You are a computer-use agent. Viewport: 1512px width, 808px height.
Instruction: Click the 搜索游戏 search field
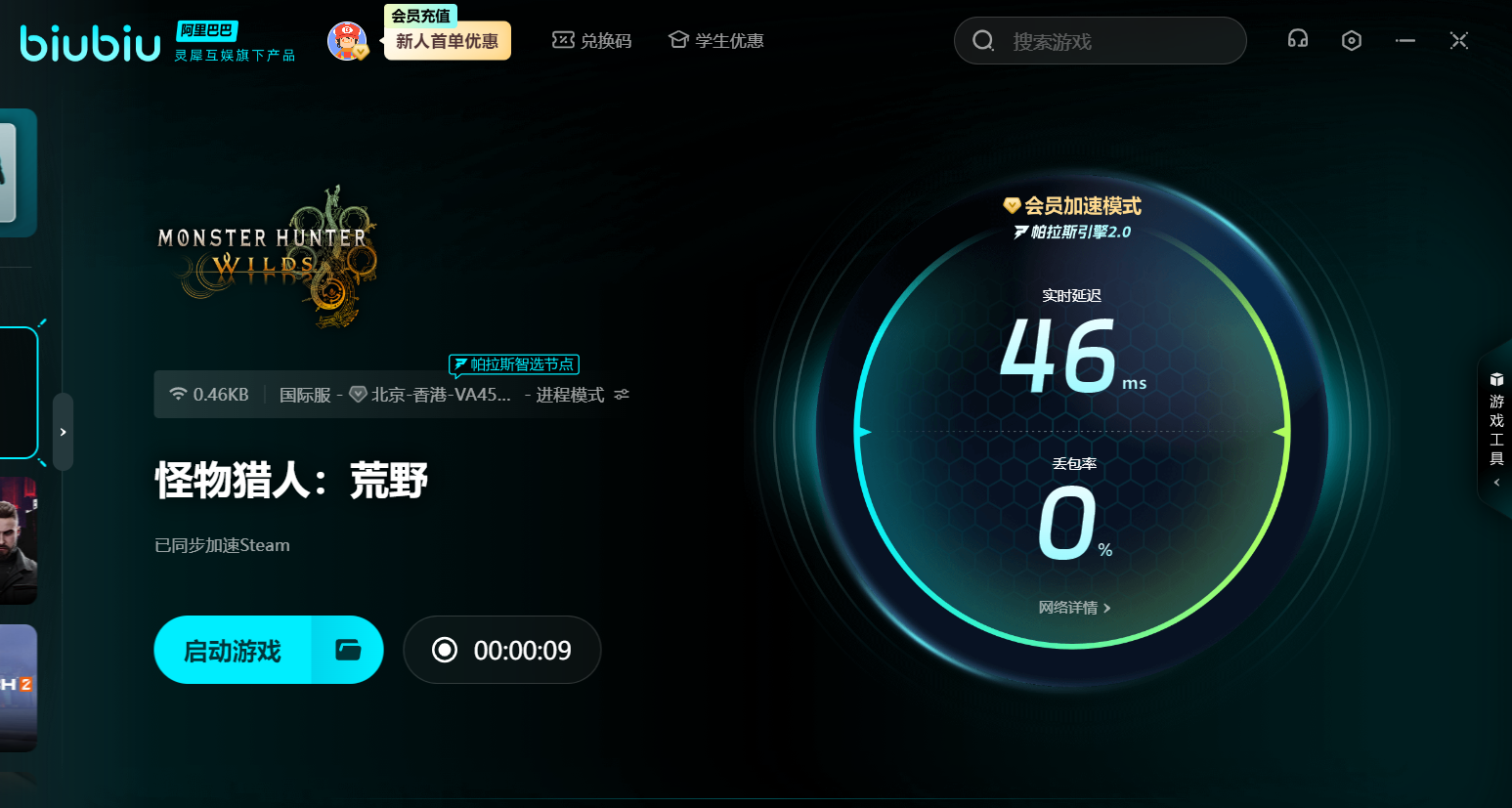click(1101, 41)
